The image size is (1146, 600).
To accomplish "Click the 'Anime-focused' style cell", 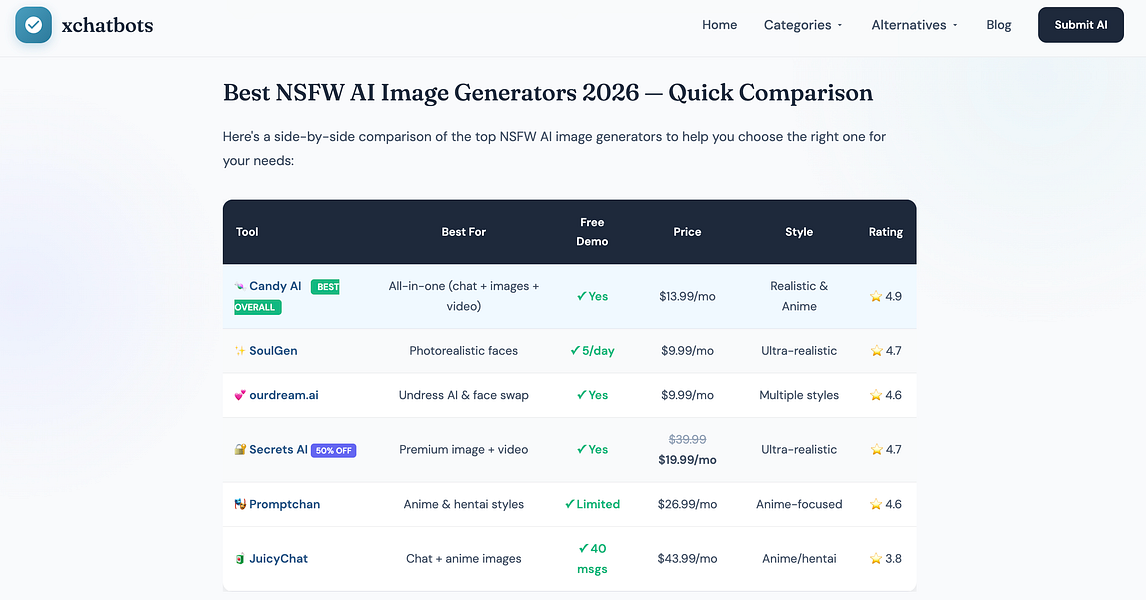I will click(799, 504).
